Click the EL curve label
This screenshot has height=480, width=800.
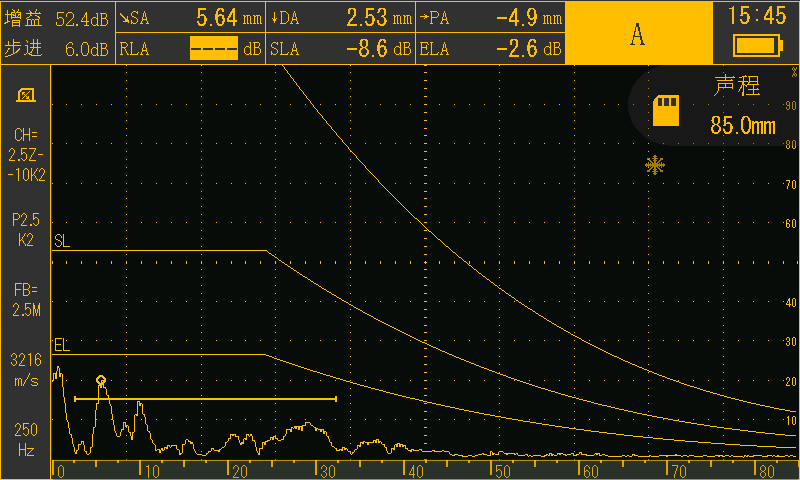pos(62,345)
